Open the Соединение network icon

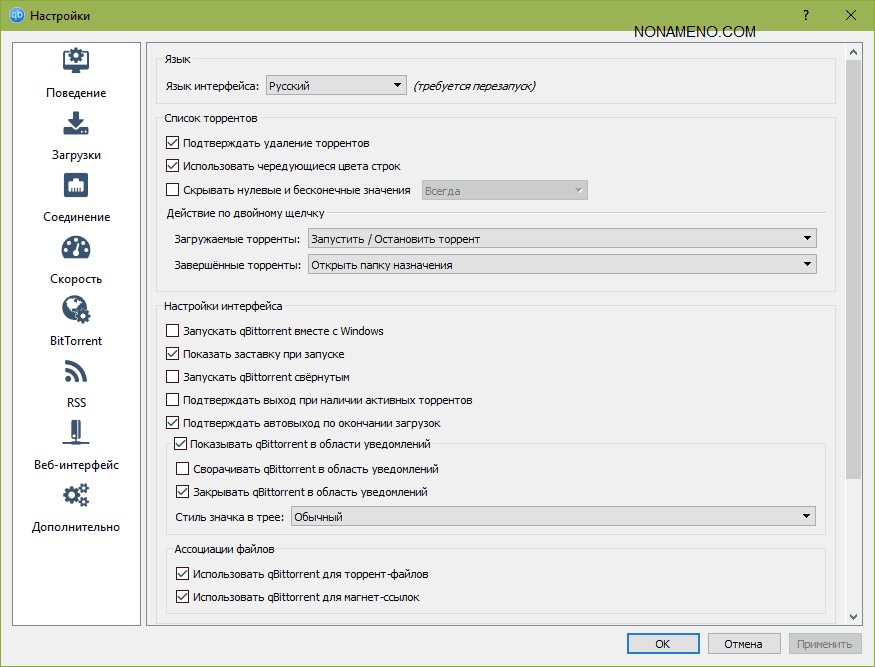(x=76, y=186)
